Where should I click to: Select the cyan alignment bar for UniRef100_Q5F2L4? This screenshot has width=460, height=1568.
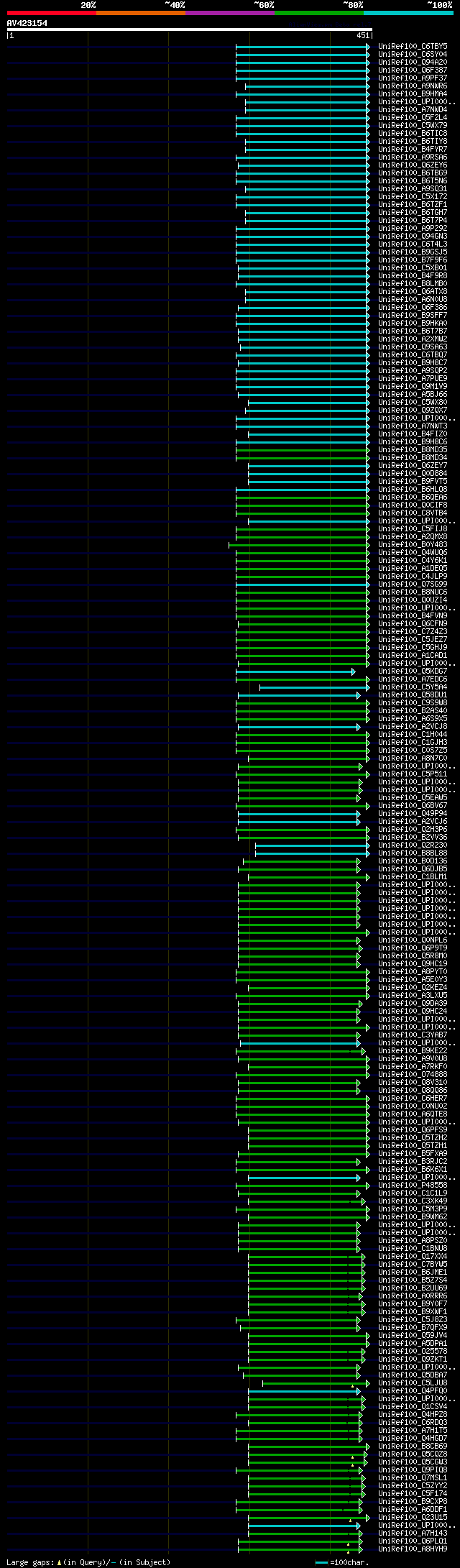303,117
